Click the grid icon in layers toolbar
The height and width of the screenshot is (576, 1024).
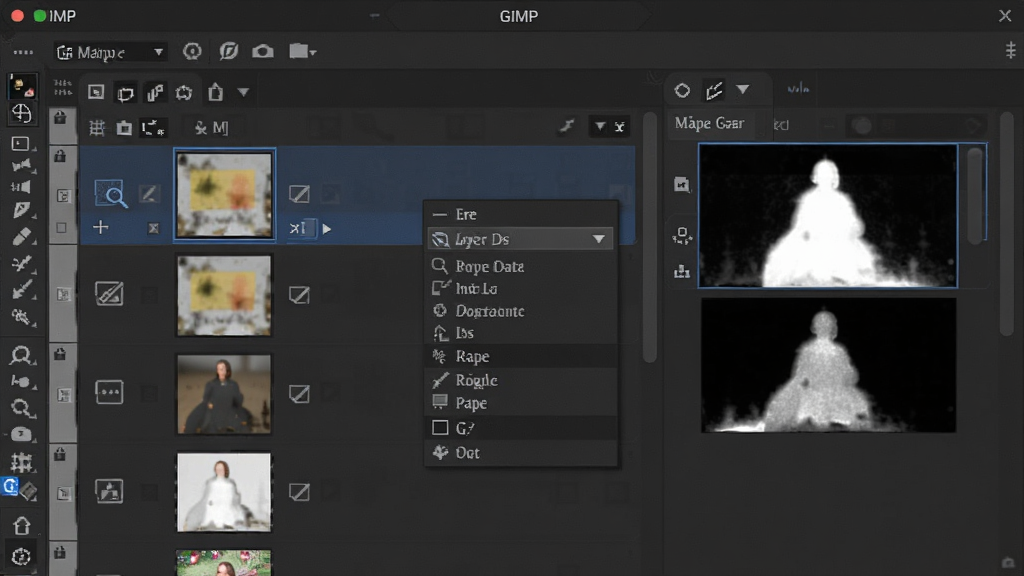97,128
